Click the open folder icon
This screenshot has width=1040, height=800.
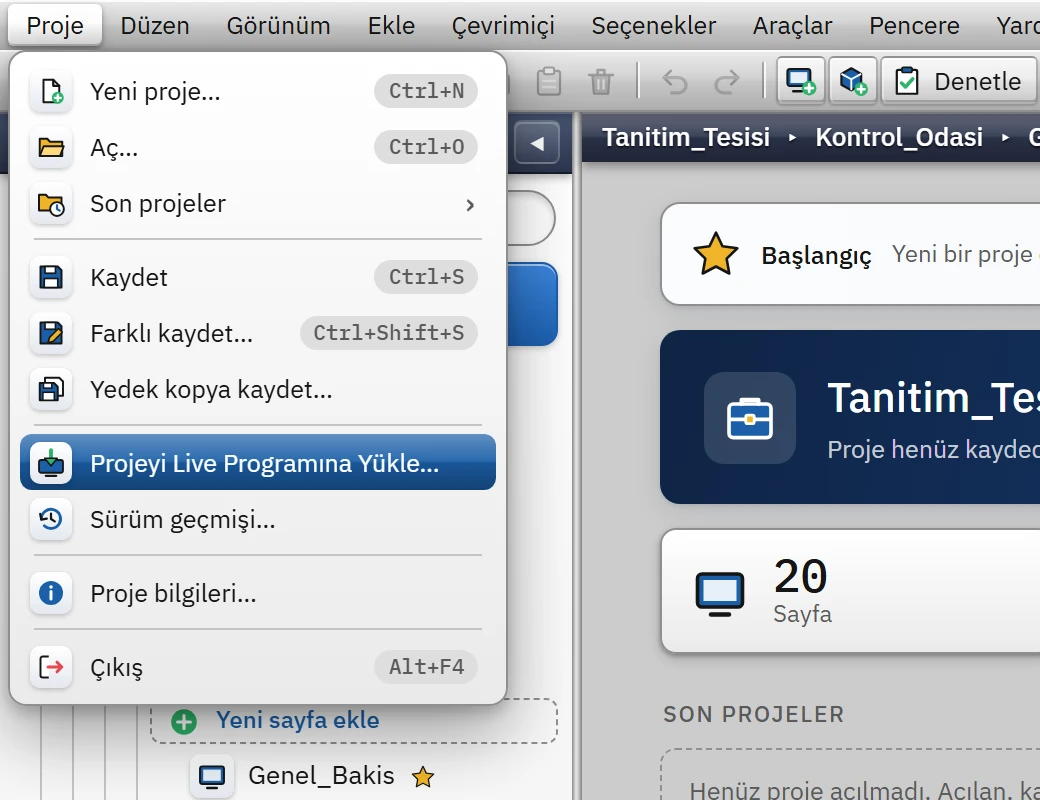(51, 147)
